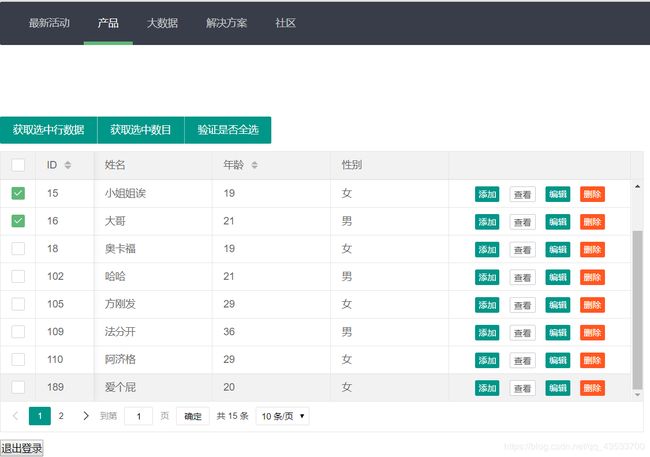Screen dimensions: 650x457
Task: Click 查看 in row 小姐姐诶
Action: [522, 194]
